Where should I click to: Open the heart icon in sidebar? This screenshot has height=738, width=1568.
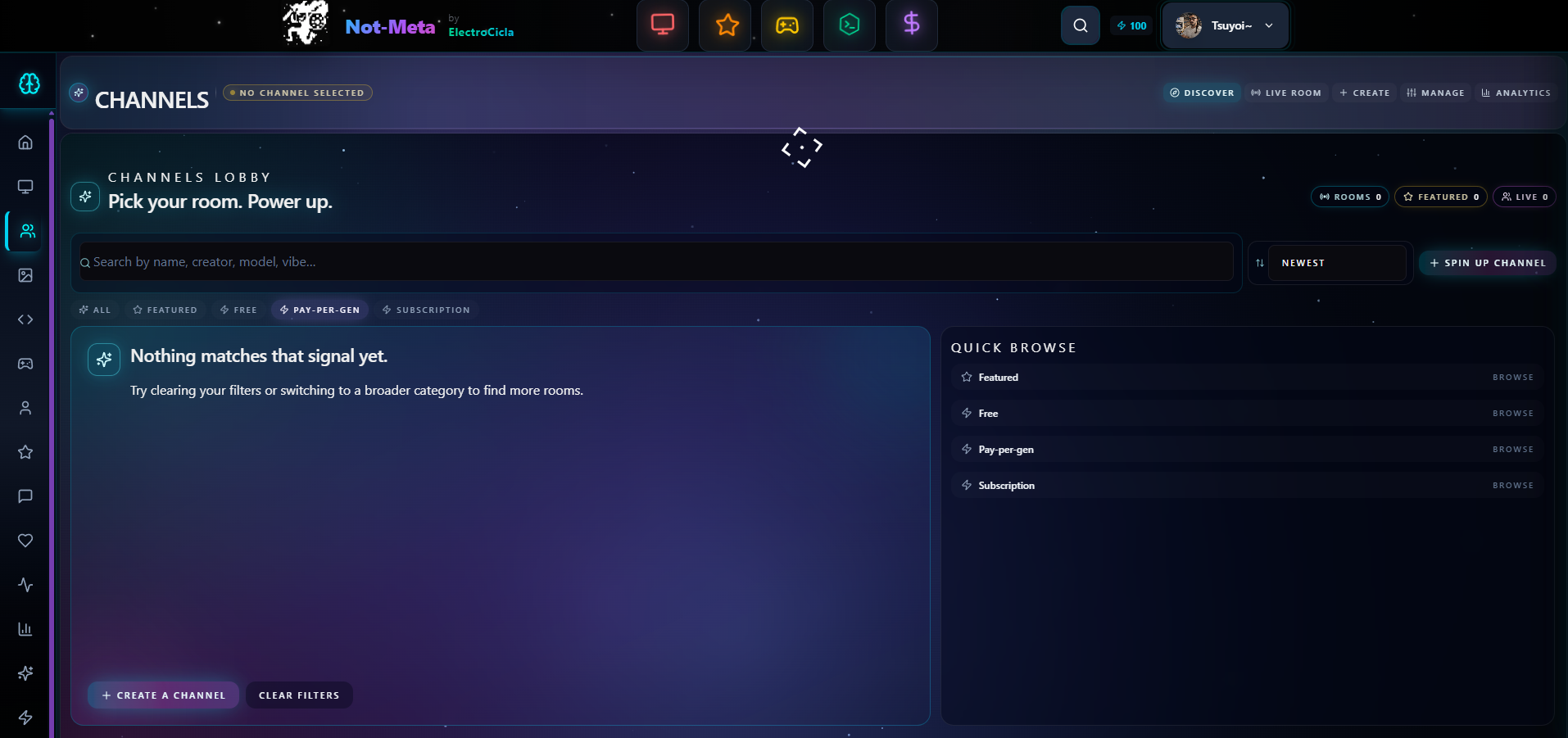[x=25, y=541]
